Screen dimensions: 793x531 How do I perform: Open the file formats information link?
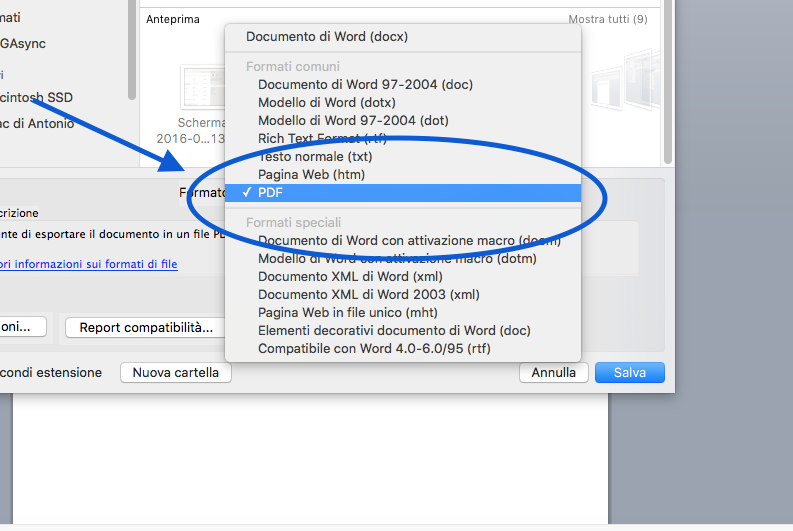tap(89, 264)
